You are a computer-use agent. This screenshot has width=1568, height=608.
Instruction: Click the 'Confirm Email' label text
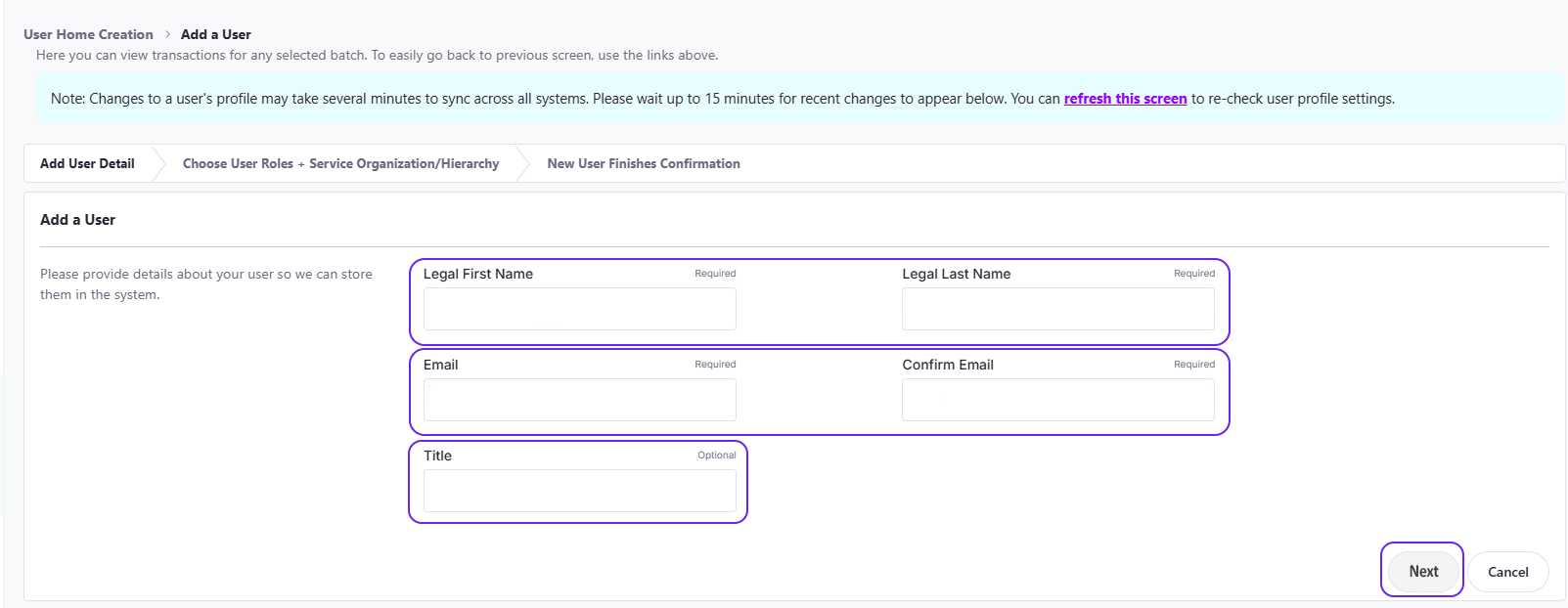[947, 365]
